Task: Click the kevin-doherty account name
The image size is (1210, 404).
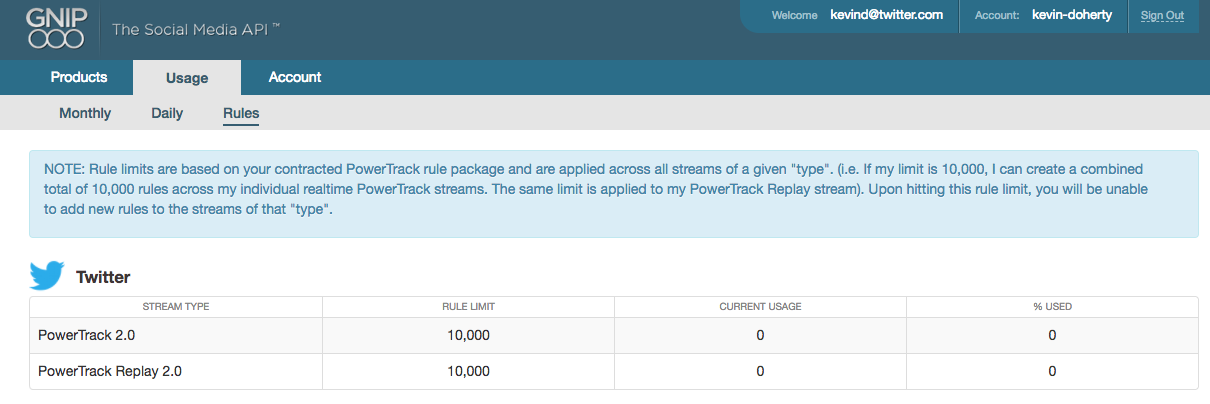Action: [x=1072, y=15]
